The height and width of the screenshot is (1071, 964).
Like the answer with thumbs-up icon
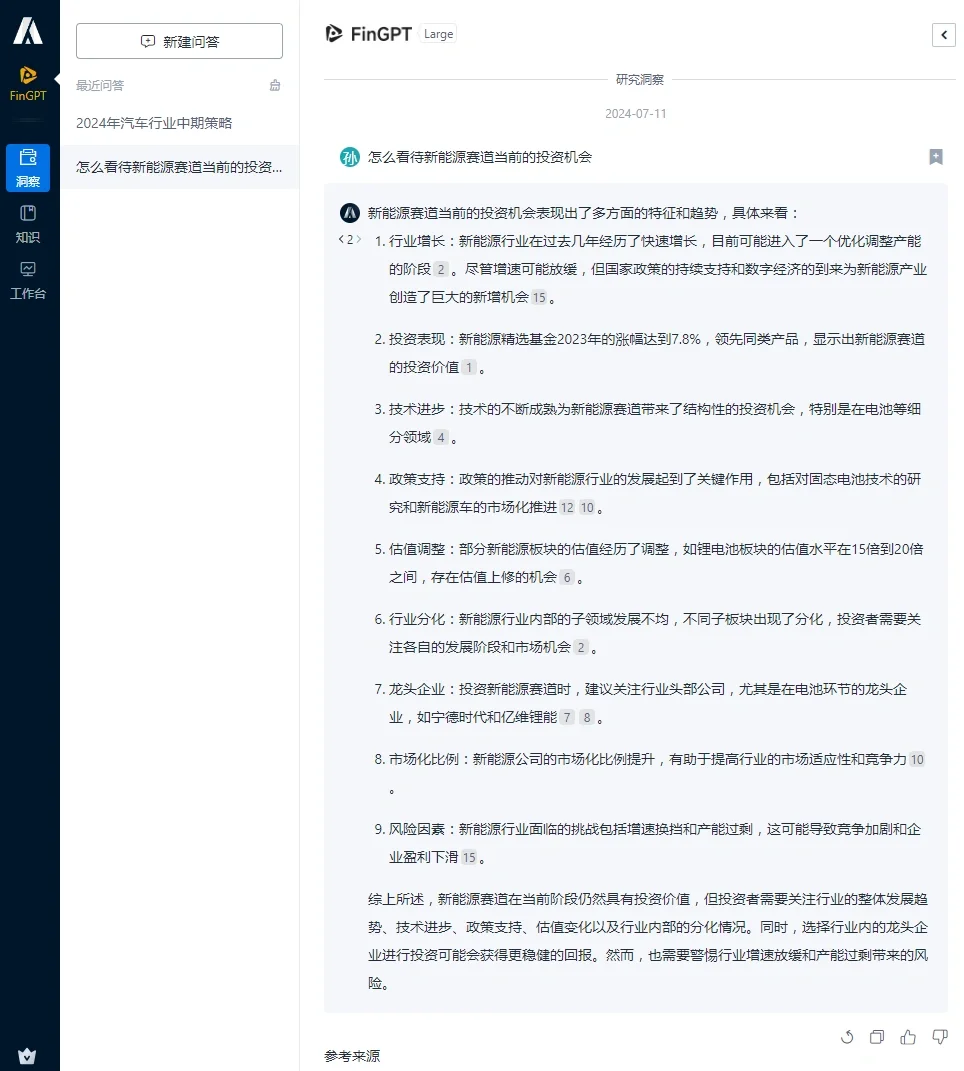(908, 1037)
